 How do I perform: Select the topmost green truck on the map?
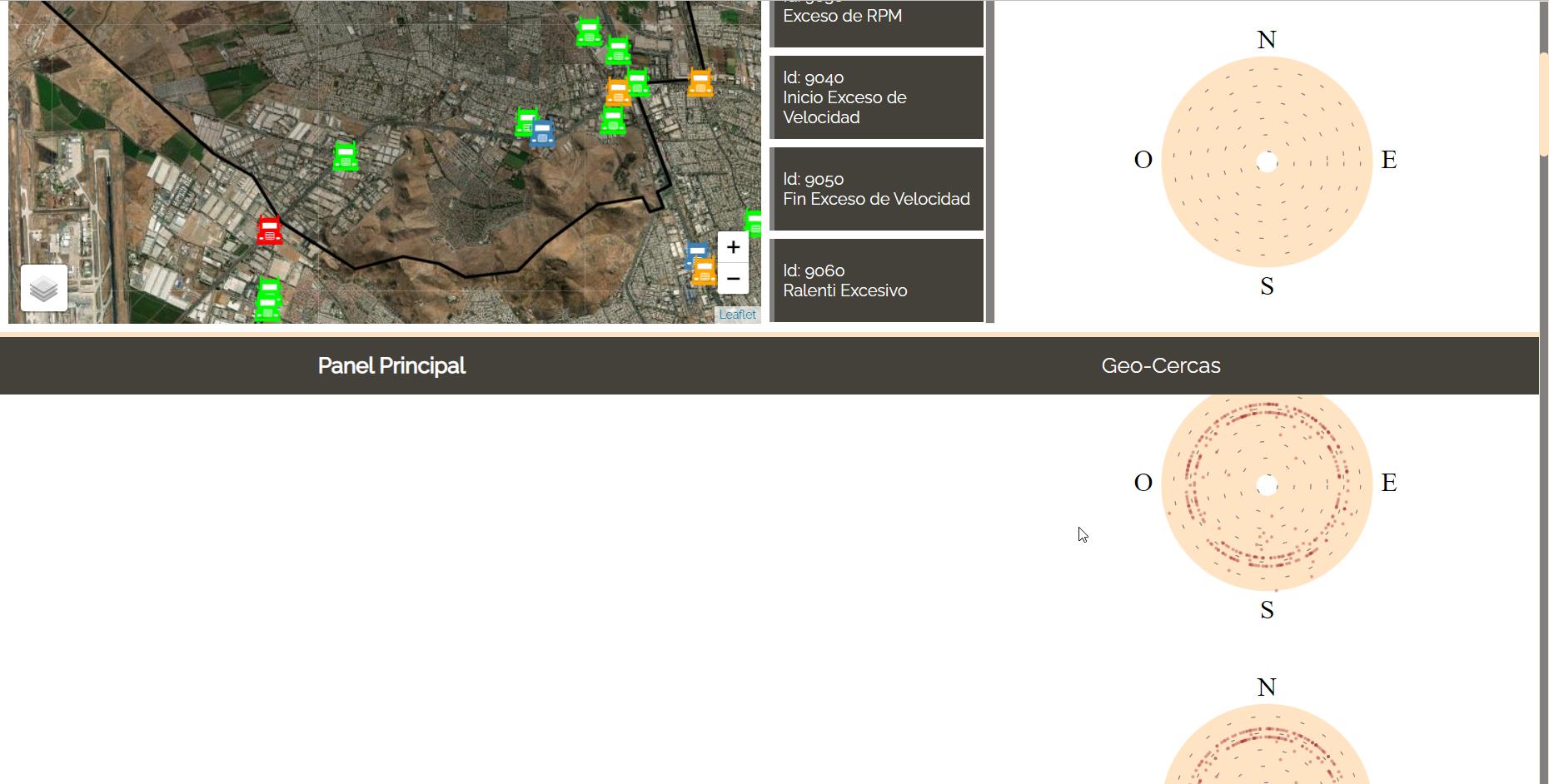(x=589, y=32)
